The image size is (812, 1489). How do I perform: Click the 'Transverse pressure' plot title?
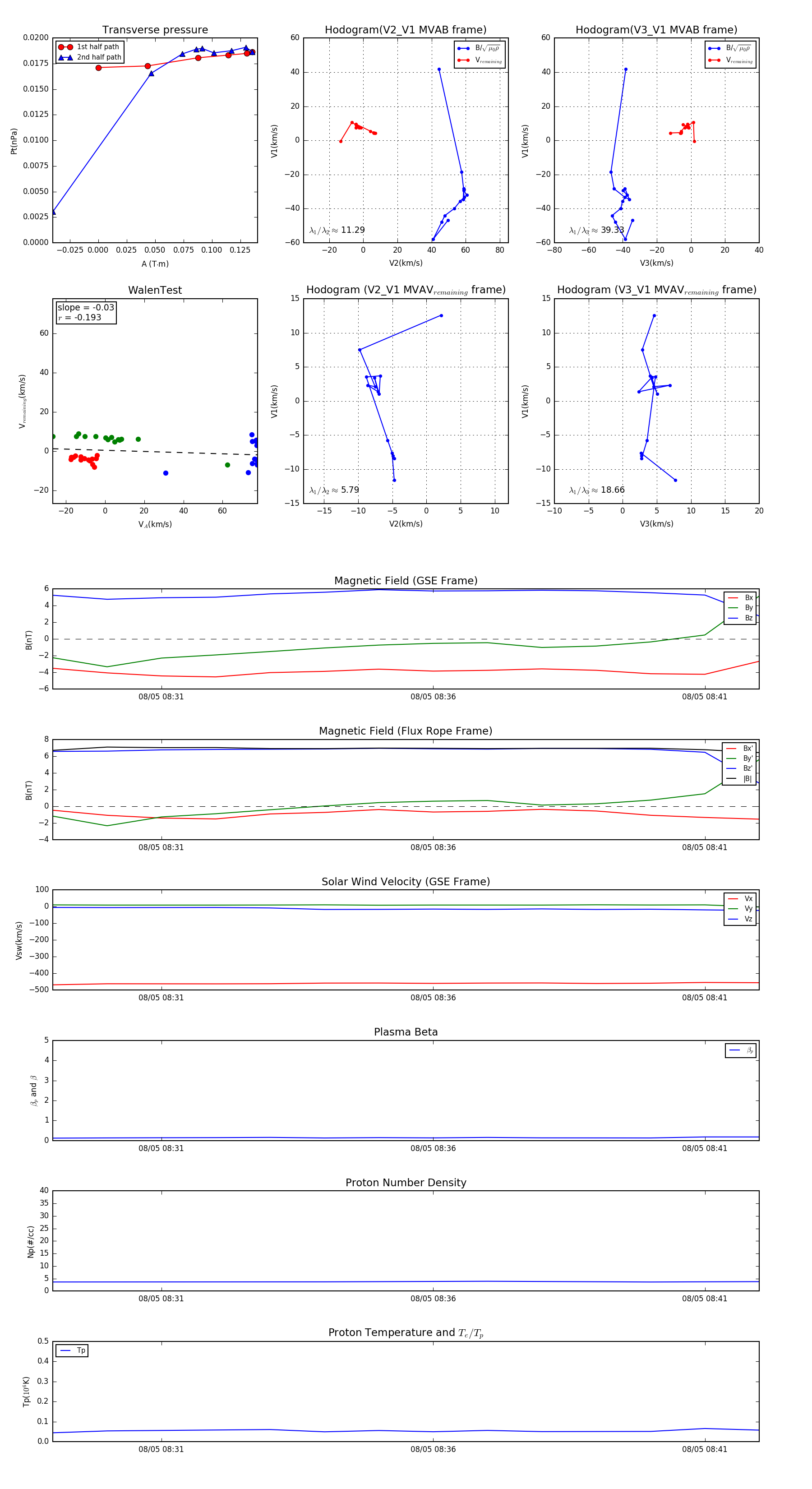click(155, 30)
